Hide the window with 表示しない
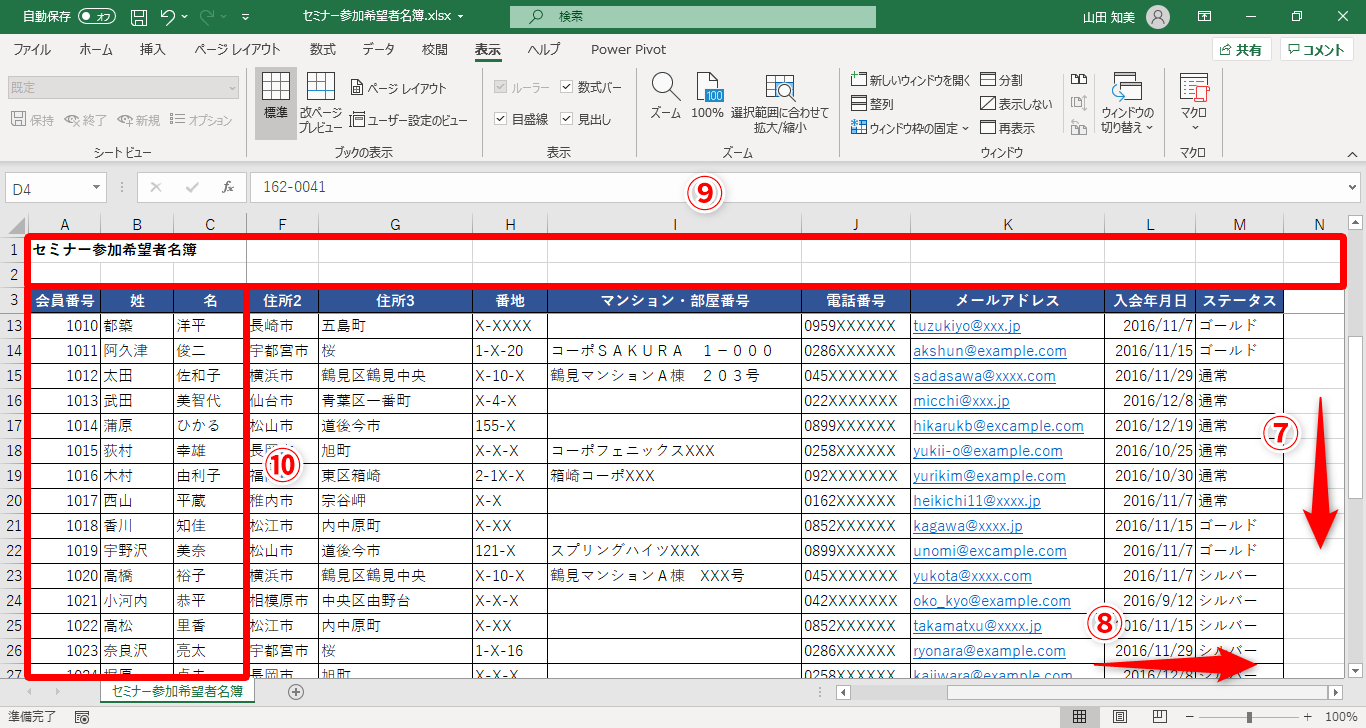This screenshot has width=1366, height=728. click(x=1016, y=104)
